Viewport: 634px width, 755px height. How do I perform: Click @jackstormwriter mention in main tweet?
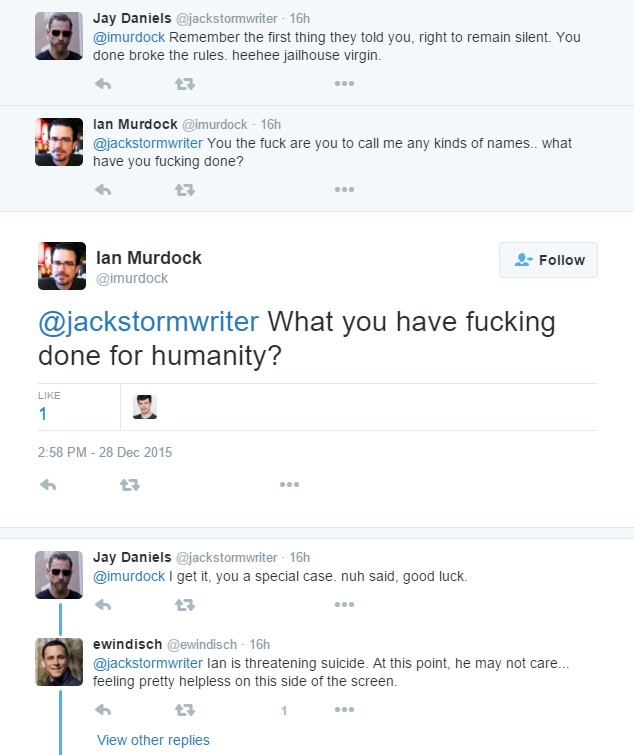coord(148,322)
